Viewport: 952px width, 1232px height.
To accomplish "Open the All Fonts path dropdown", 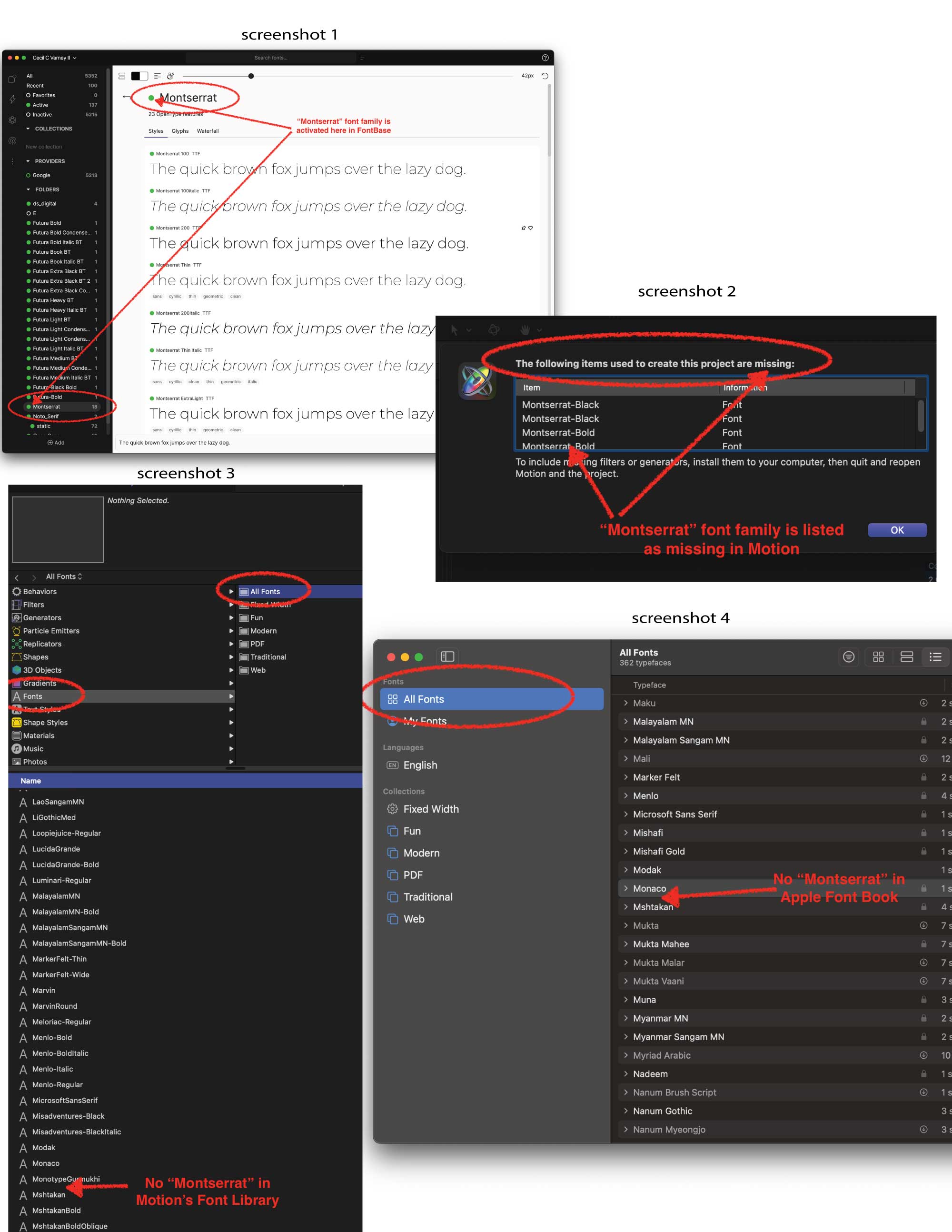I will click(64, 576).
